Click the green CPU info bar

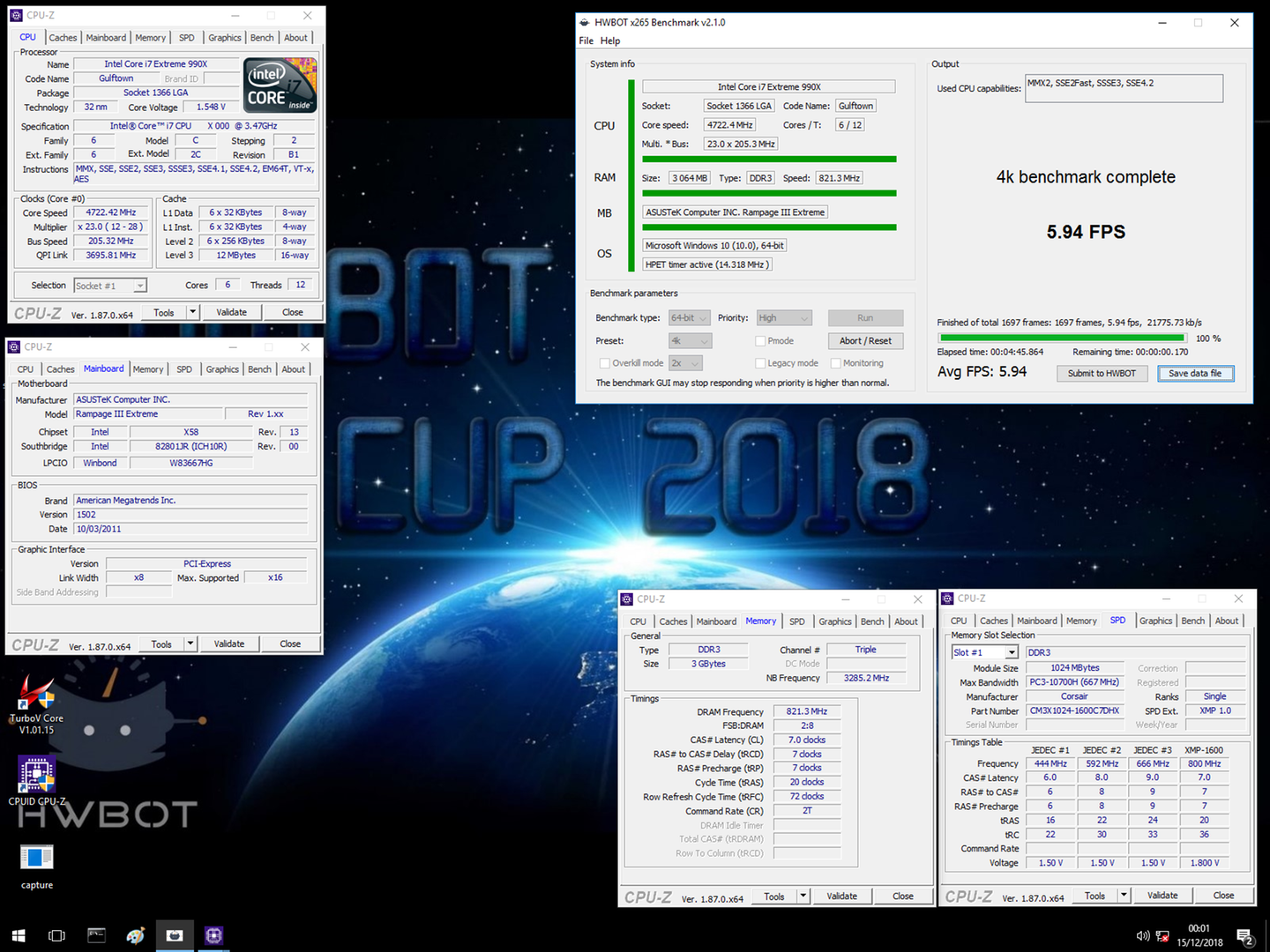(769, 160)
